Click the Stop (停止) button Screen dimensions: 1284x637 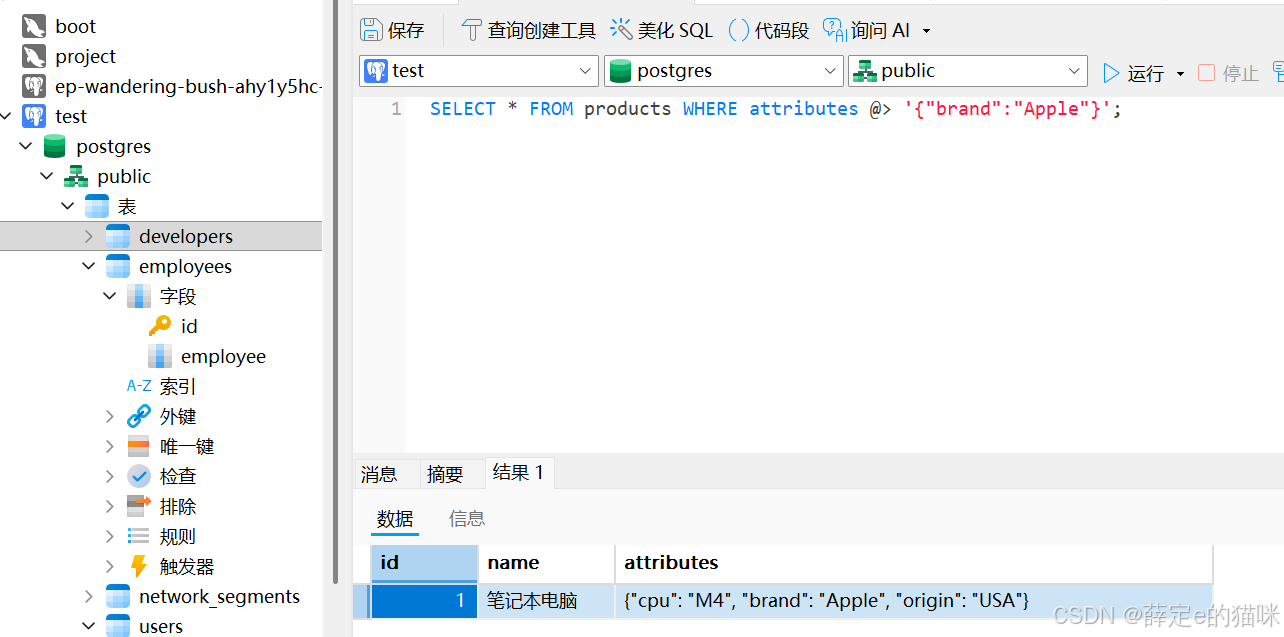(1228, 73)
